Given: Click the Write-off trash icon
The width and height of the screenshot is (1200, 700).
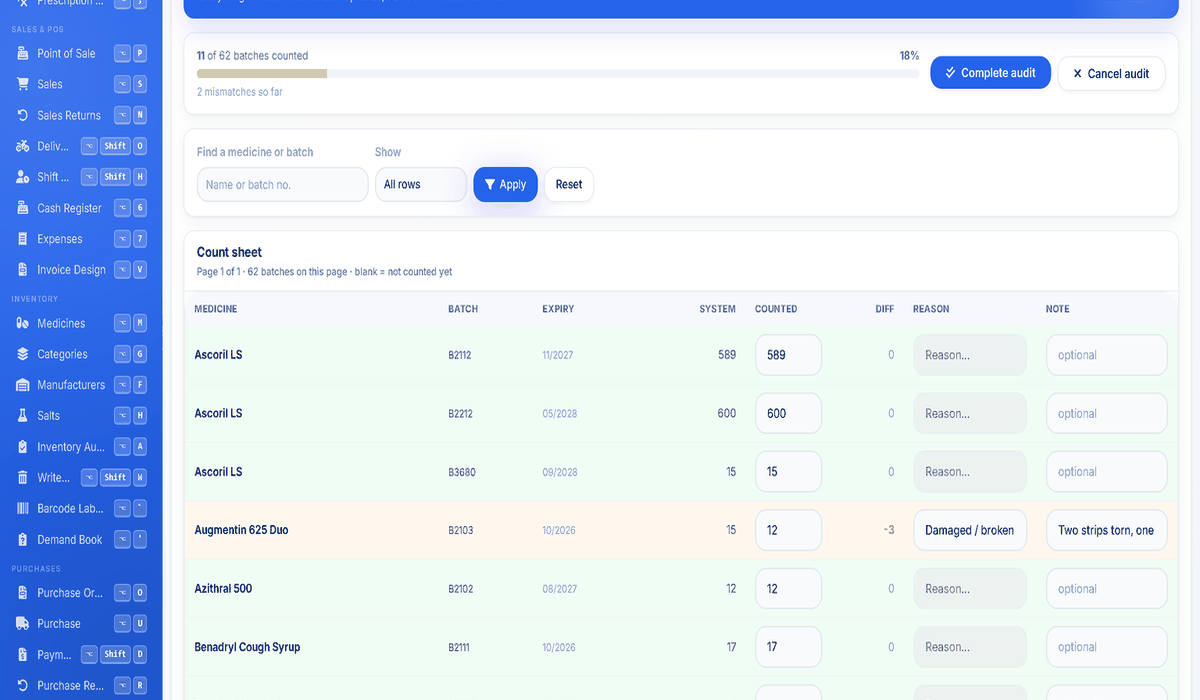Looking at the screenshot, I should 23,478.
